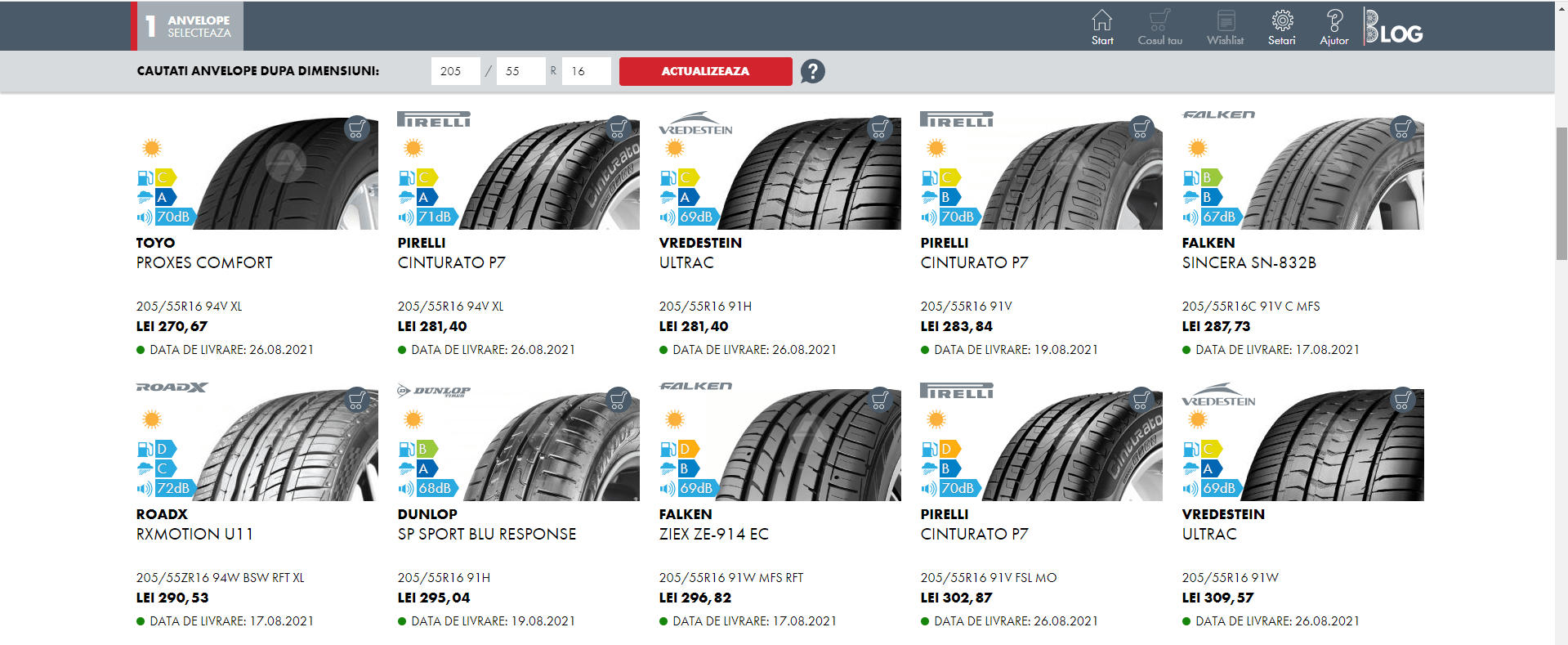The height and width of the screenshot is (645, 1568).
Task: Add Pirelli Cinturato P7 FSL MO to cart
Action: click(1141, 400)
